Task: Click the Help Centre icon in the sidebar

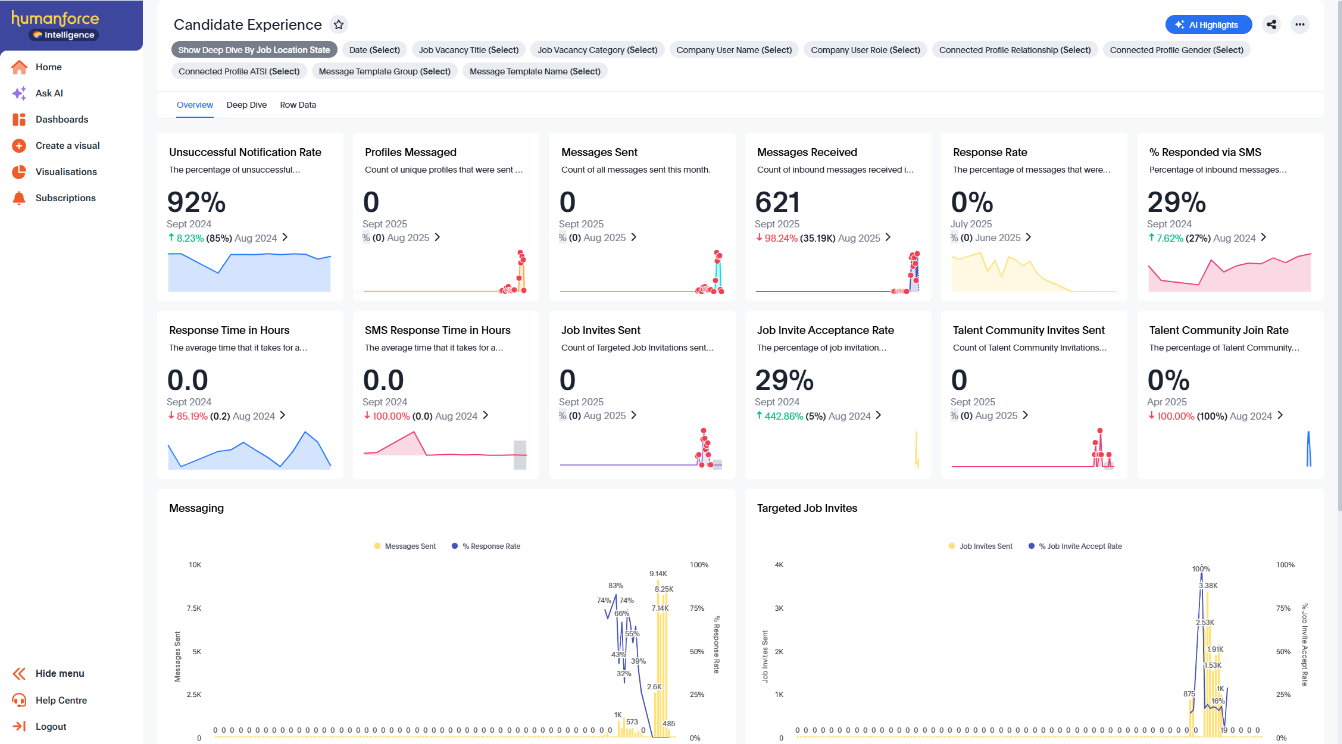Action: [x=16, y=700]
